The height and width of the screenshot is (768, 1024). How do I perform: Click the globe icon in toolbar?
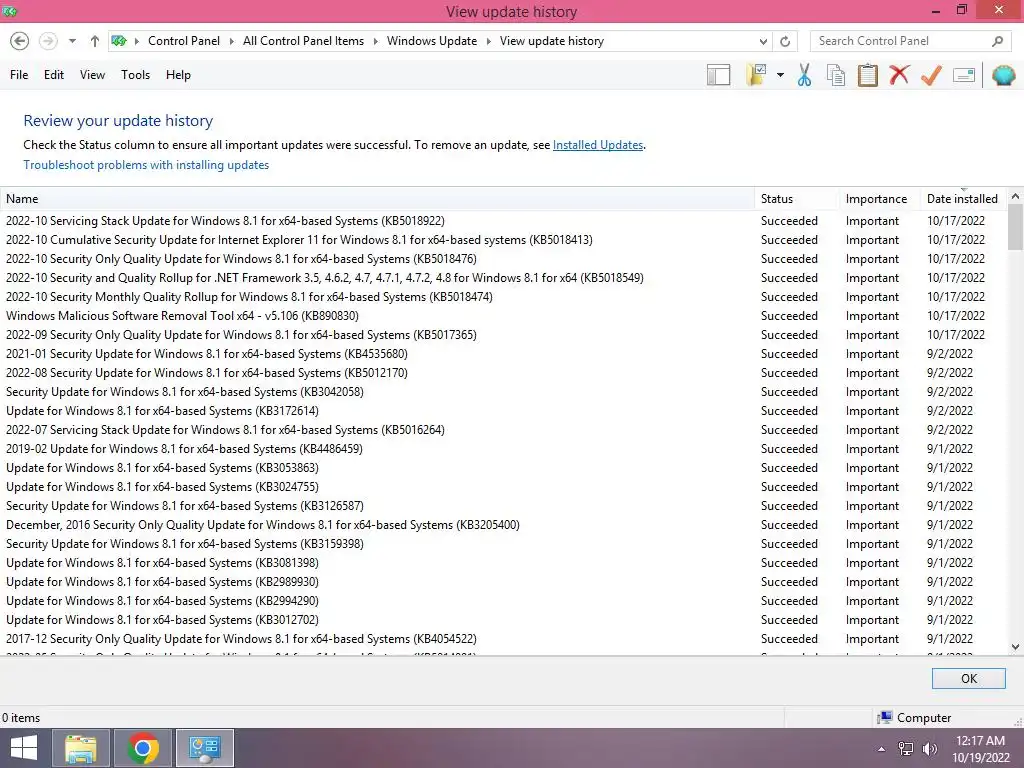pos(1003,75)
